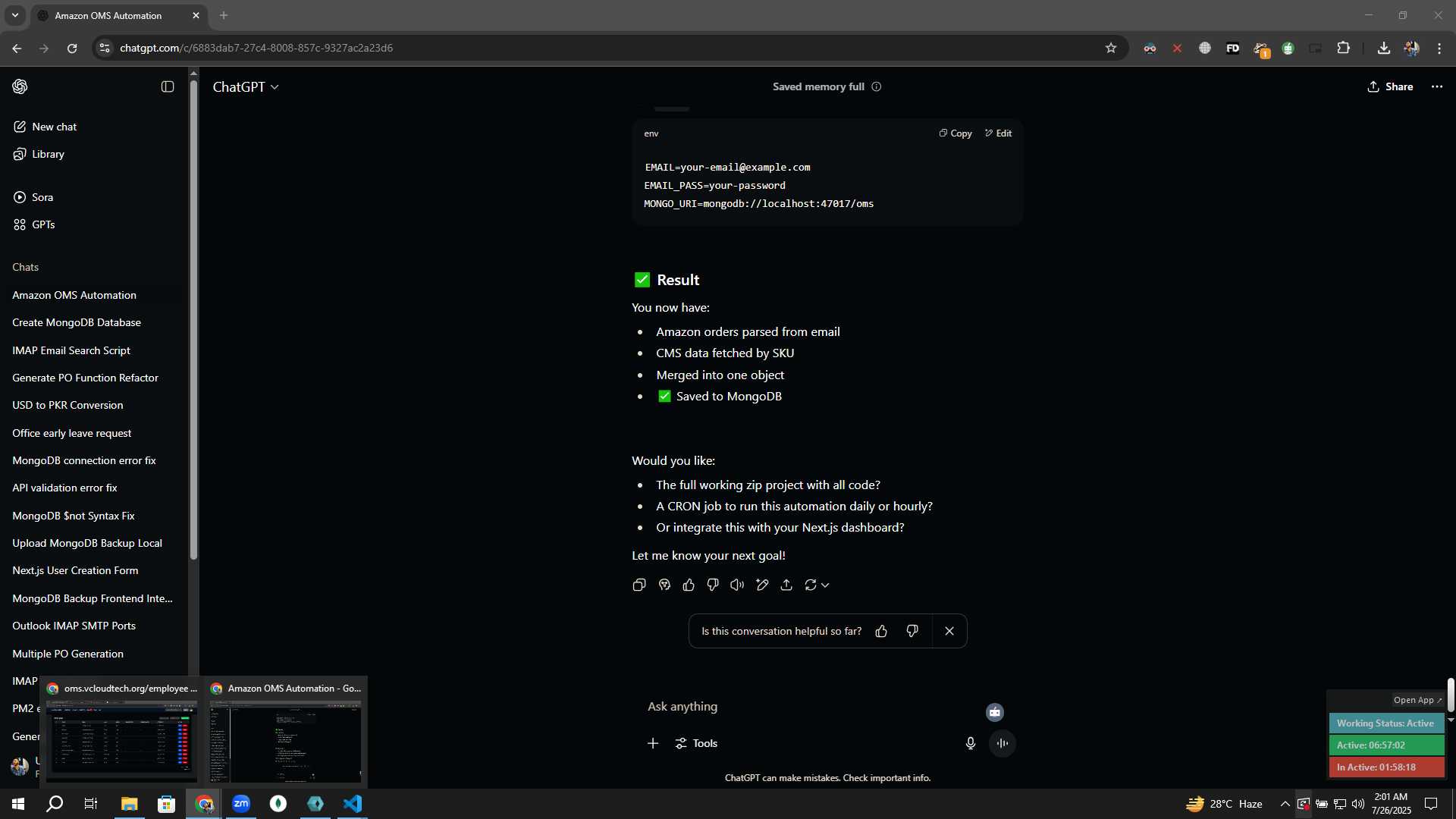Click the share/export icon under the response
The width and height of the screenshot is (1456, 819).
point(786,585)
